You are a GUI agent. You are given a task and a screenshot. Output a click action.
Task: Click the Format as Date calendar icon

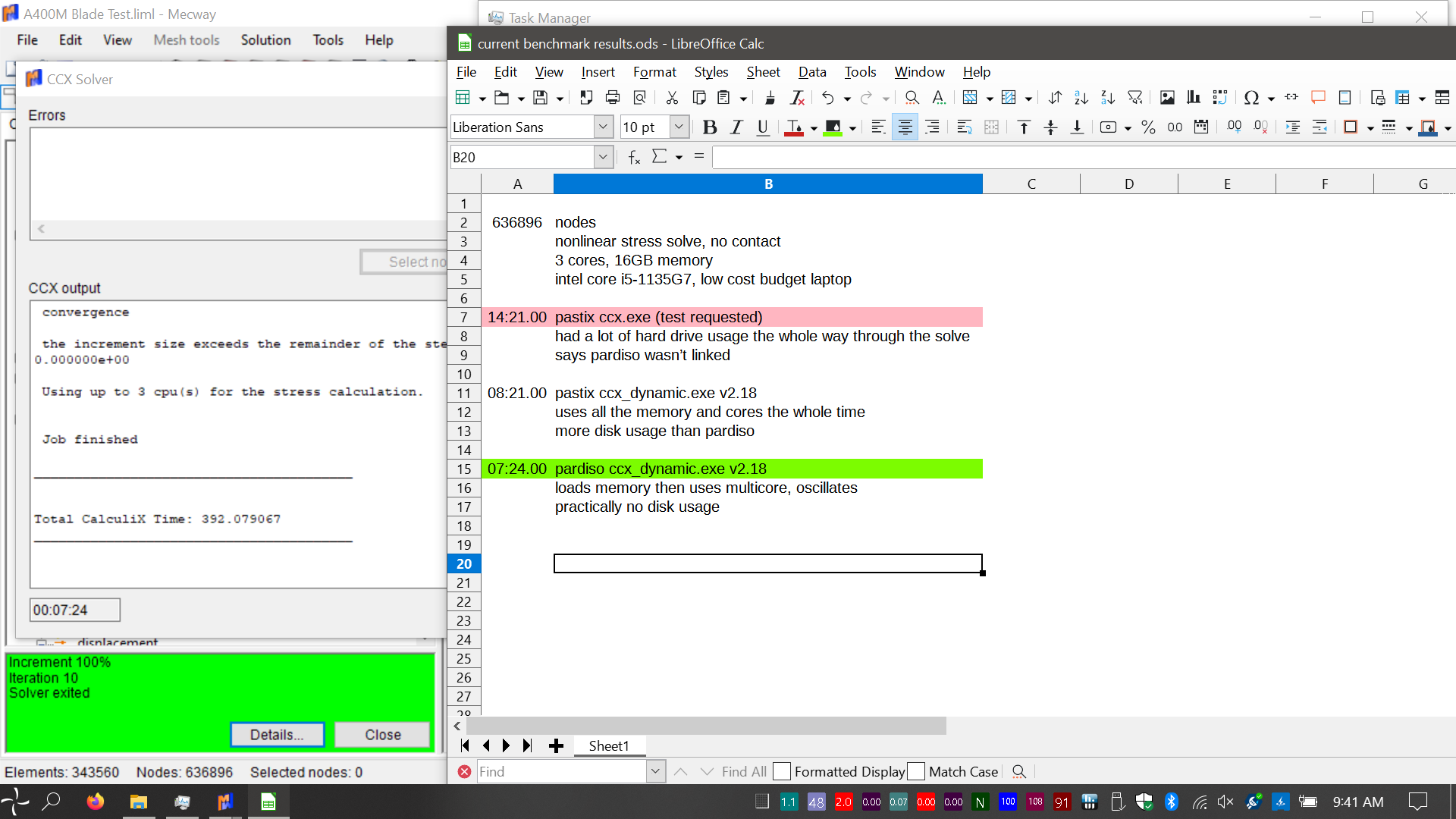(1201, 127)
